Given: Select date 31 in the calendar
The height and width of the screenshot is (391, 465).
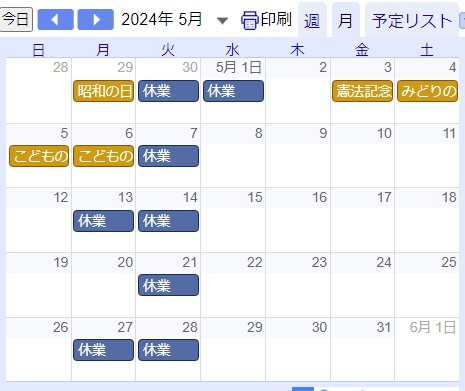Looking at the screenshot, I should [x=384, y=327].
